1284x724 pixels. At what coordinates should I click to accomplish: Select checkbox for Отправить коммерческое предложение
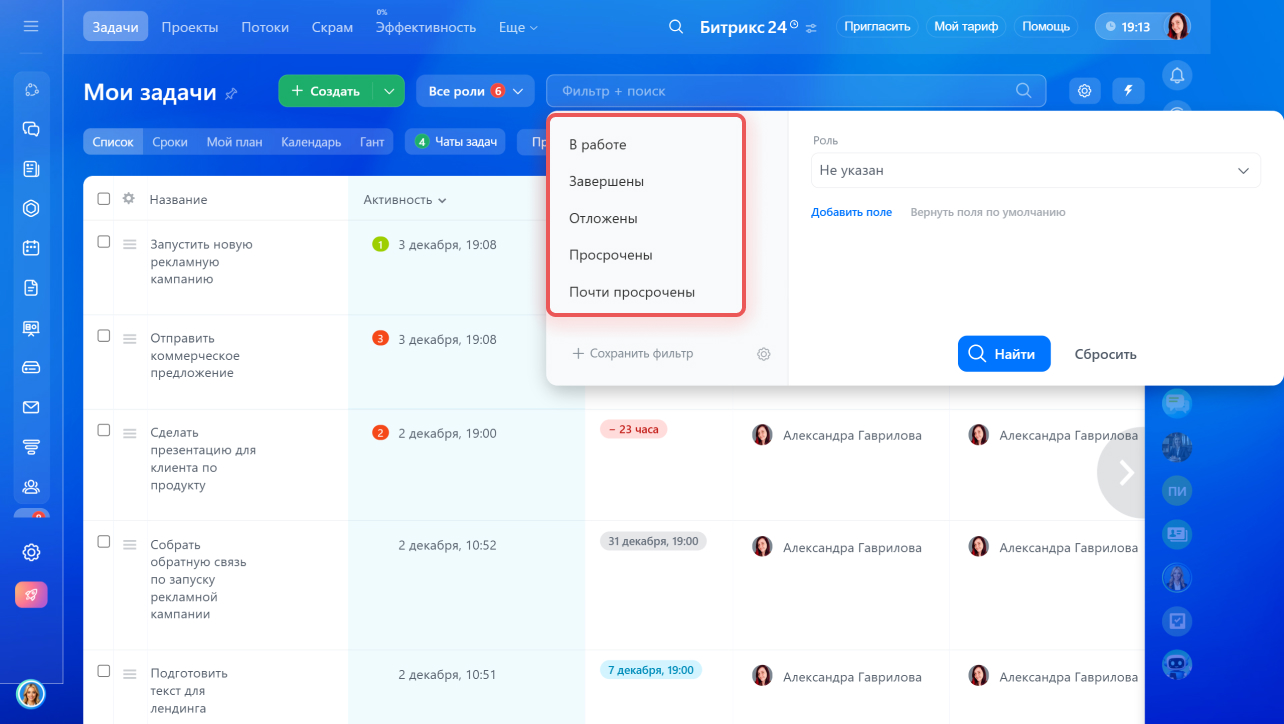104,336
